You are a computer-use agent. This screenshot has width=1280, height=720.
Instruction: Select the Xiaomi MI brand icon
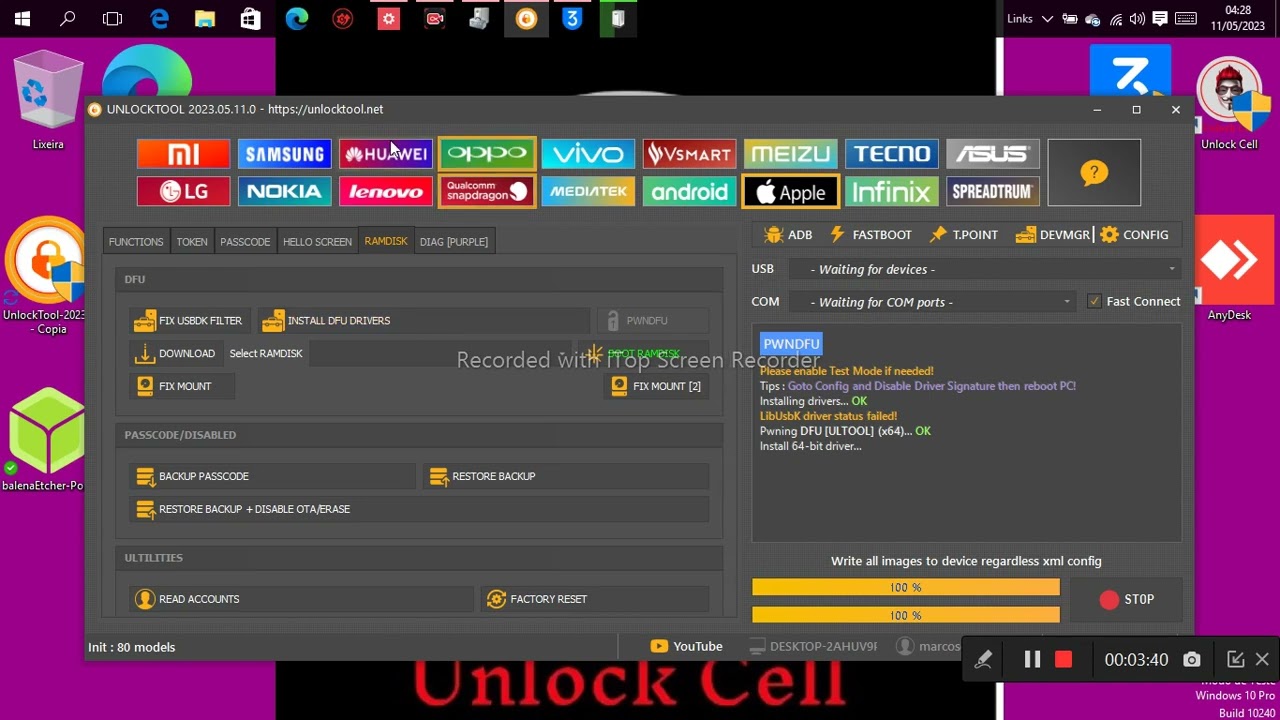point(183,154)
